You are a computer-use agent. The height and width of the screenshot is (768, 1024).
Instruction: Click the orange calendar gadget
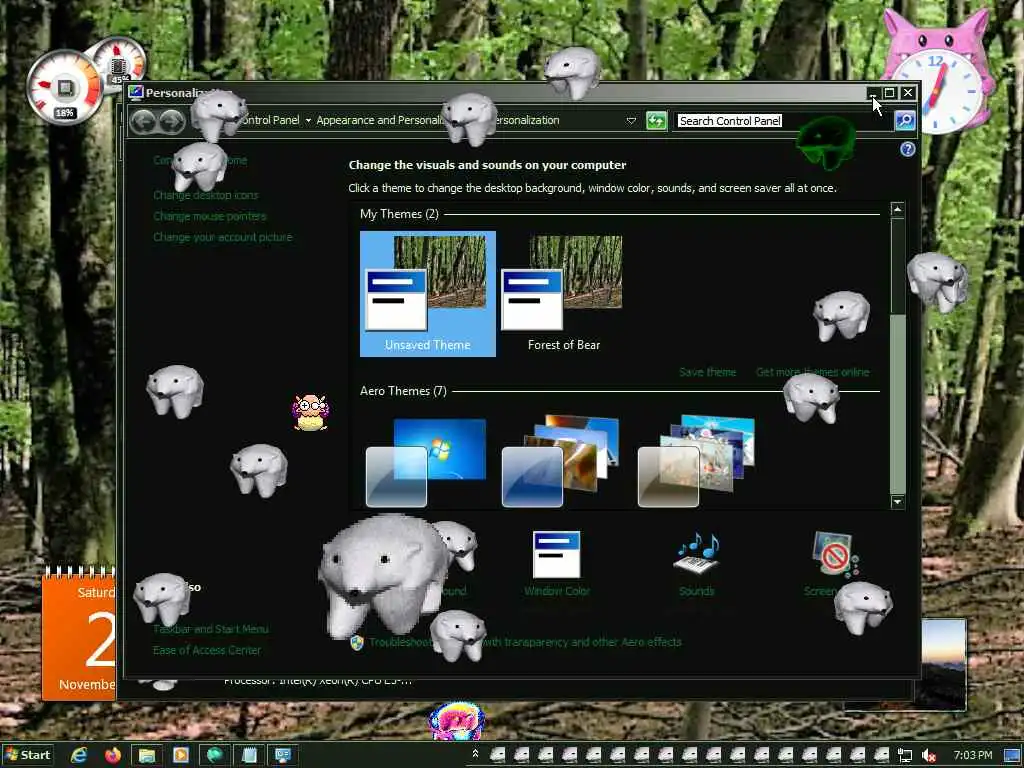[x=78, y=633]
